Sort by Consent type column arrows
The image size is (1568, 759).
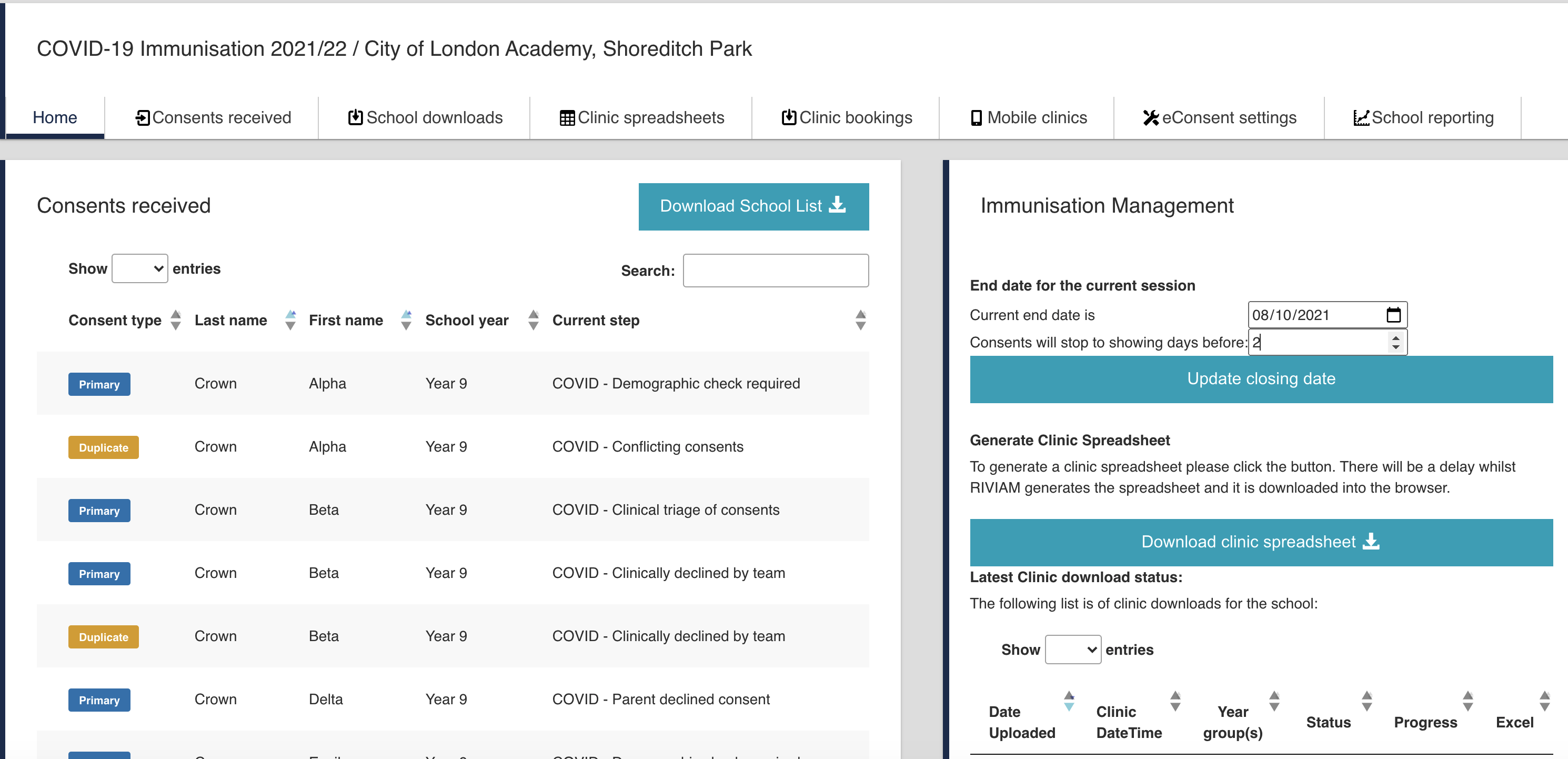[176, 319]
